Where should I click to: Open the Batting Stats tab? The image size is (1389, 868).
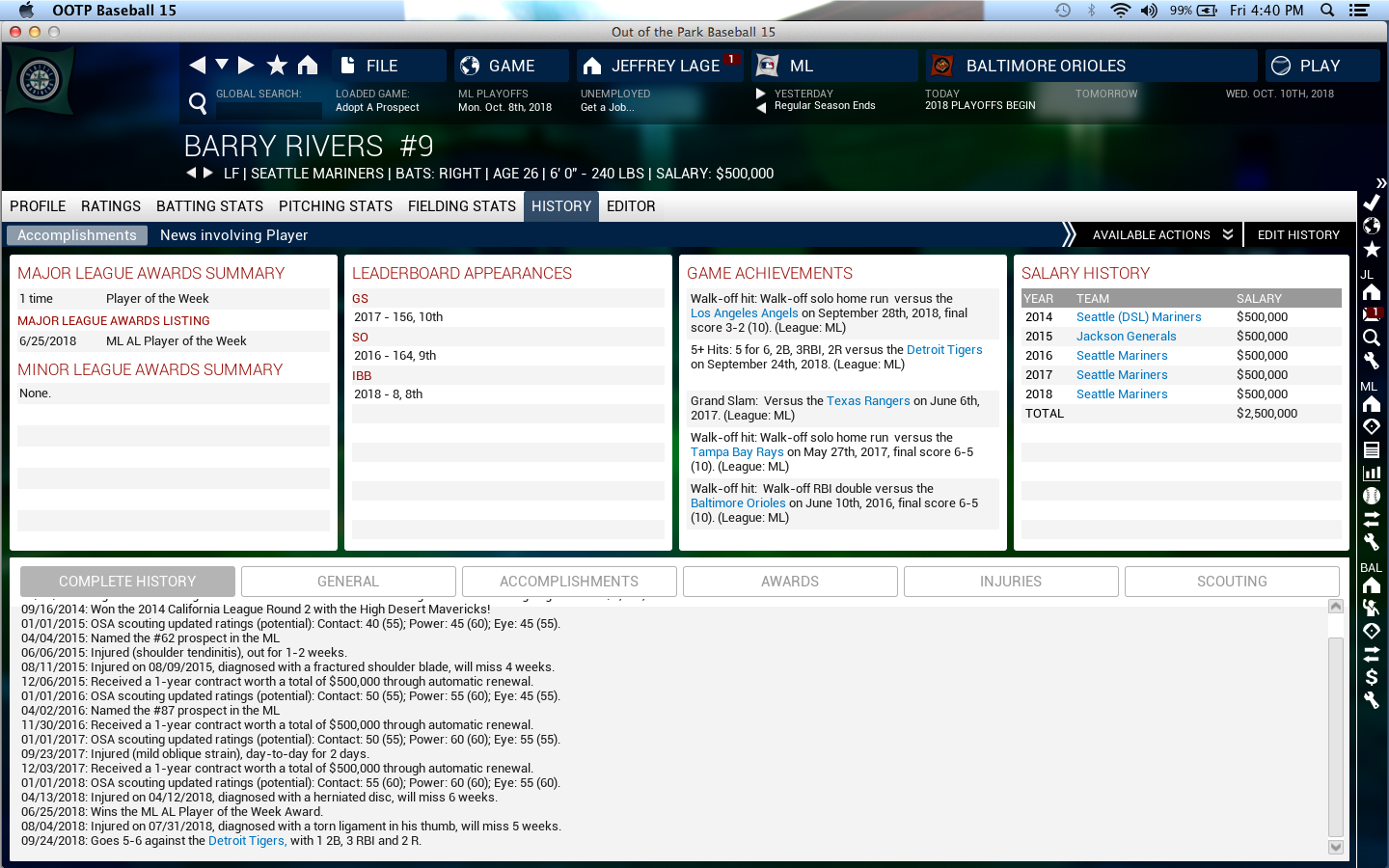coord(209,206)
